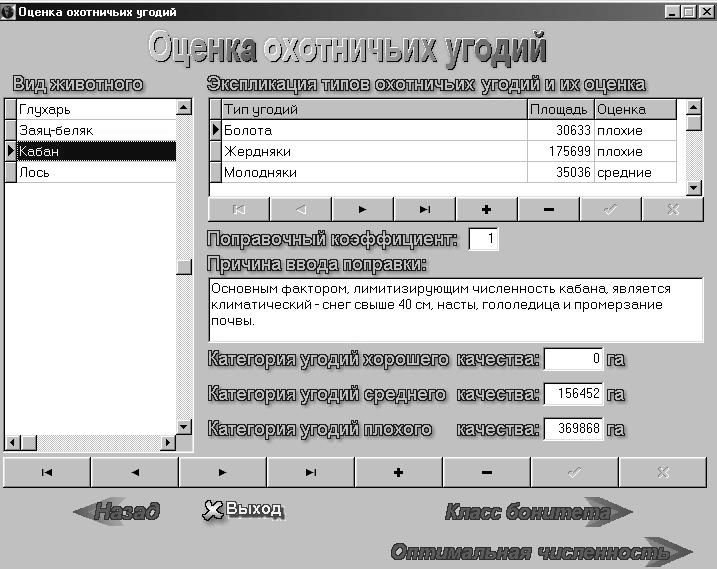The width and height of the screenshot is (717, 569).
Task: Go to last record in hunting grounds table navigator
Action: pos(425,209)
